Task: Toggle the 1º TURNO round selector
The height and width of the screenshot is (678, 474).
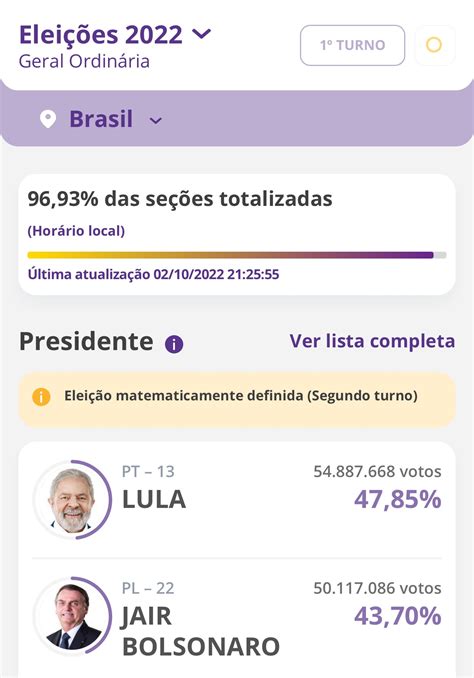Action: pyautogui.click(x=352, y=45)
